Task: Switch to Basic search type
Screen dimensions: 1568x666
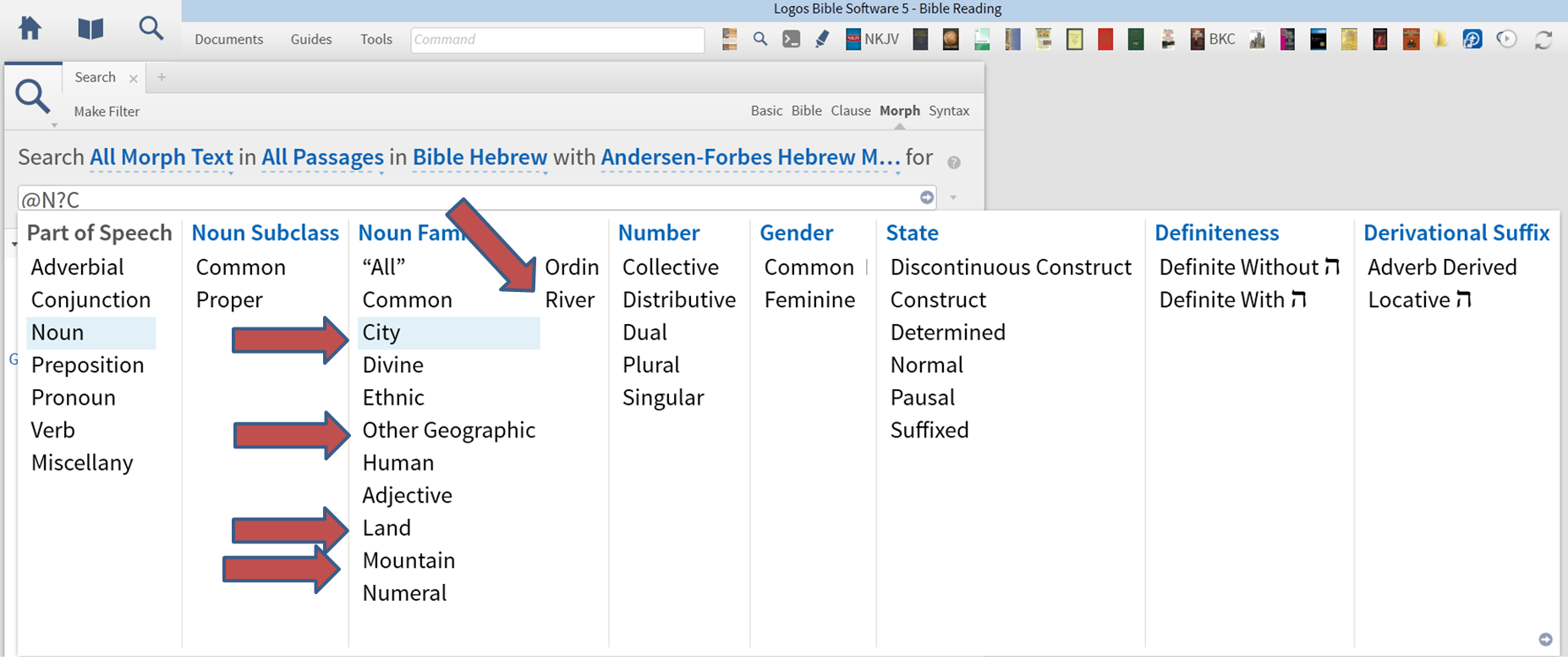Action: tap(766, 111)
